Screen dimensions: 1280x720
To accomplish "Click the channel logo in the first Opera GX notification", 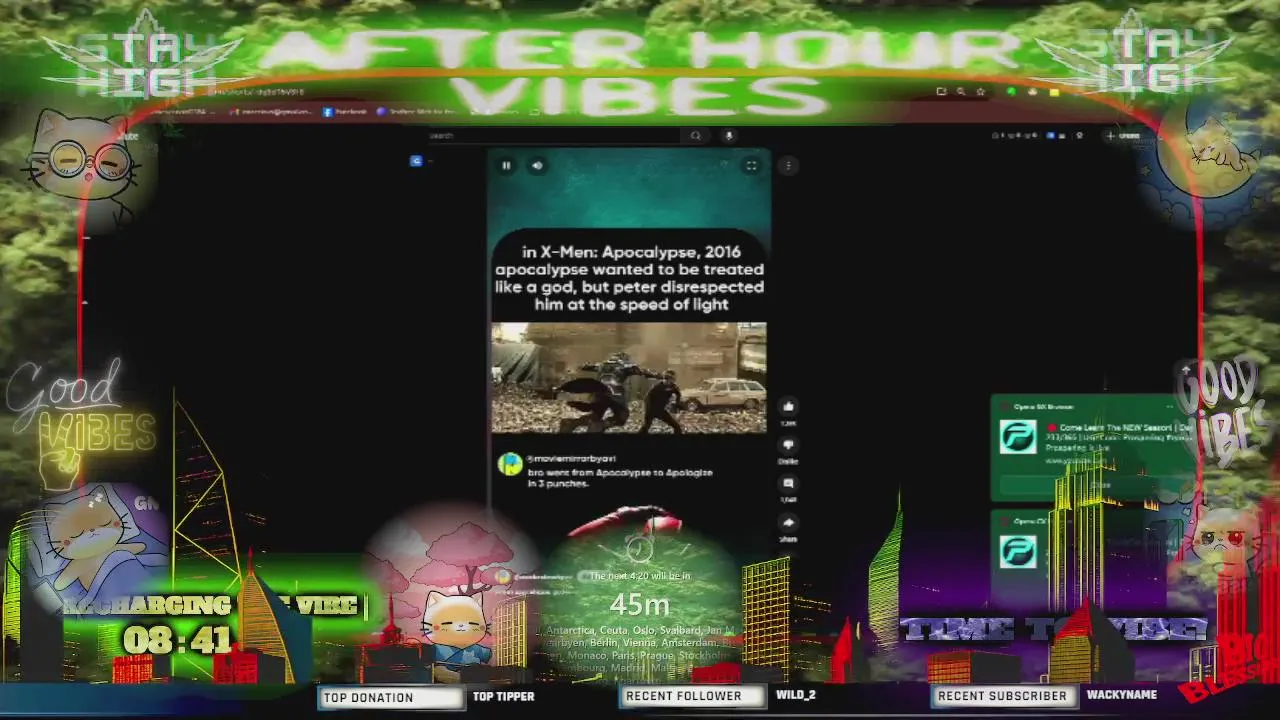I will click(x=1018, y=437).
